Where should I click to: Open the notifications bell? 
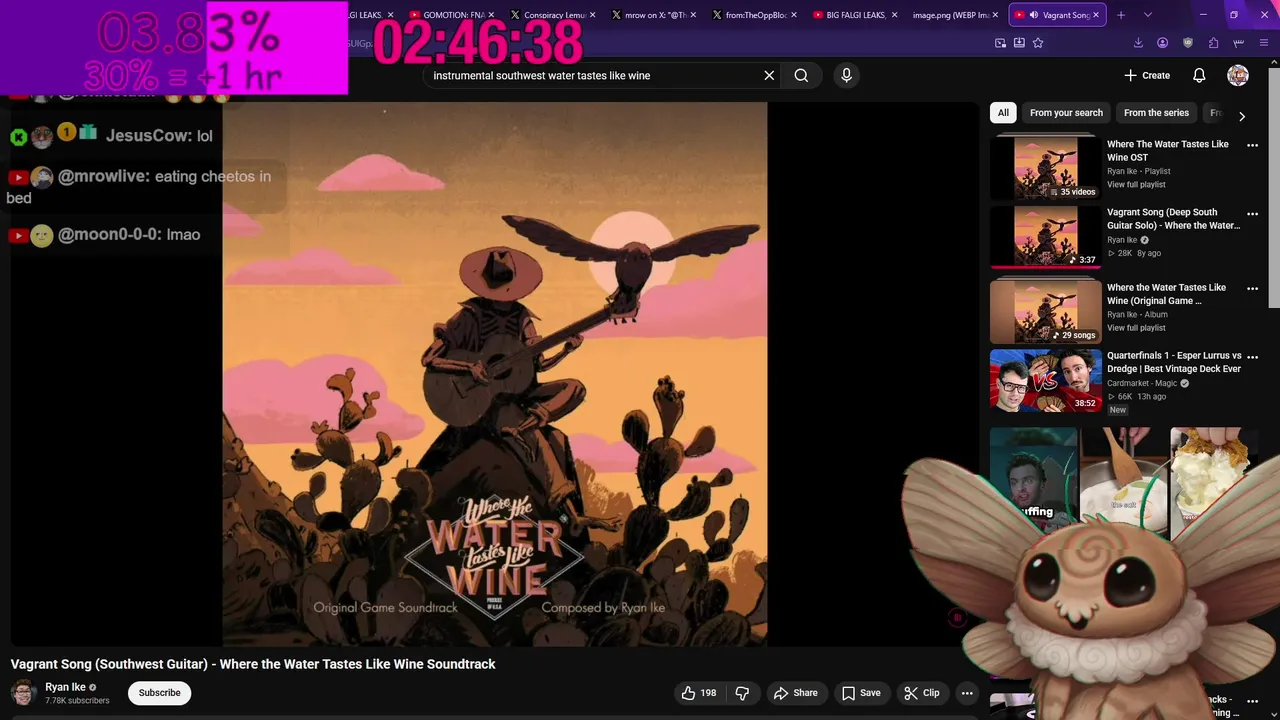[x=1199, y=75]
